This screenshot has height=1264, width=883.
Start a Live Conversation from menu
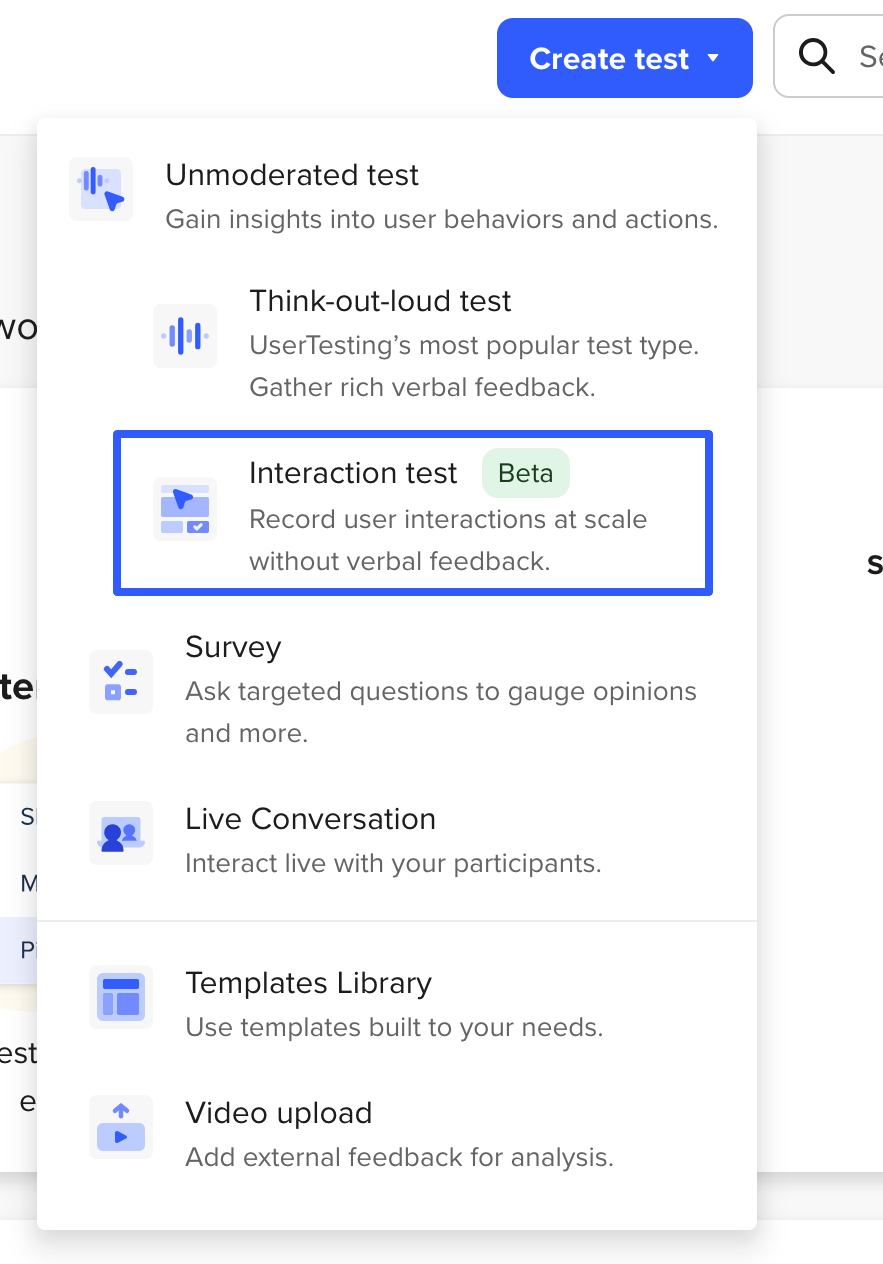click(310, 819)
